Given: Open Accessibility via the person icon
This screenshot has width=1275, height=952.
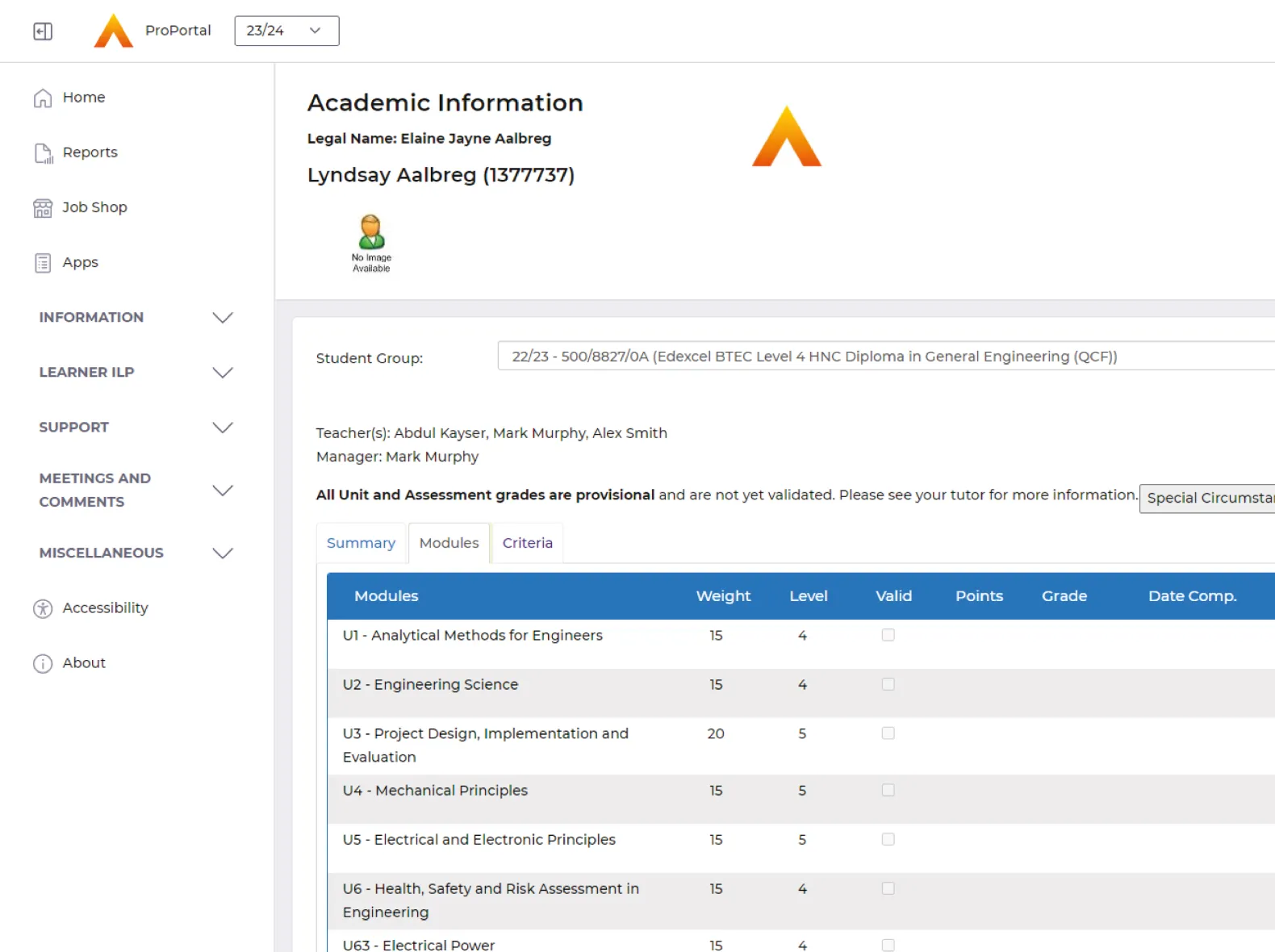Looking at the screenshot, I should pyautogui.click(x=43, y=608).
